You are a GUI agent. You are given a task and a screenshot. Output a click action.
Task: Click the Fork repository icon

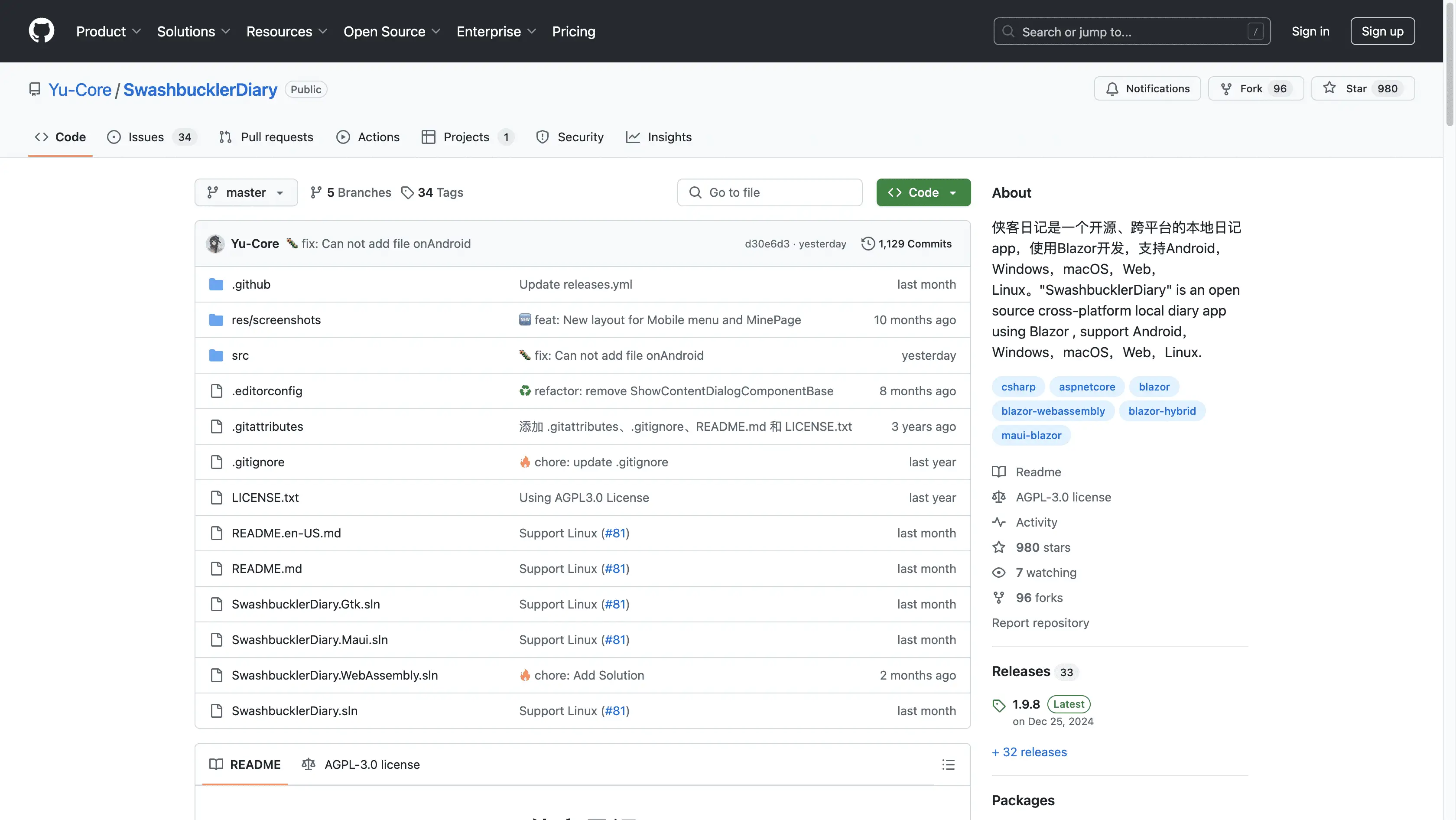[1225, 89]
